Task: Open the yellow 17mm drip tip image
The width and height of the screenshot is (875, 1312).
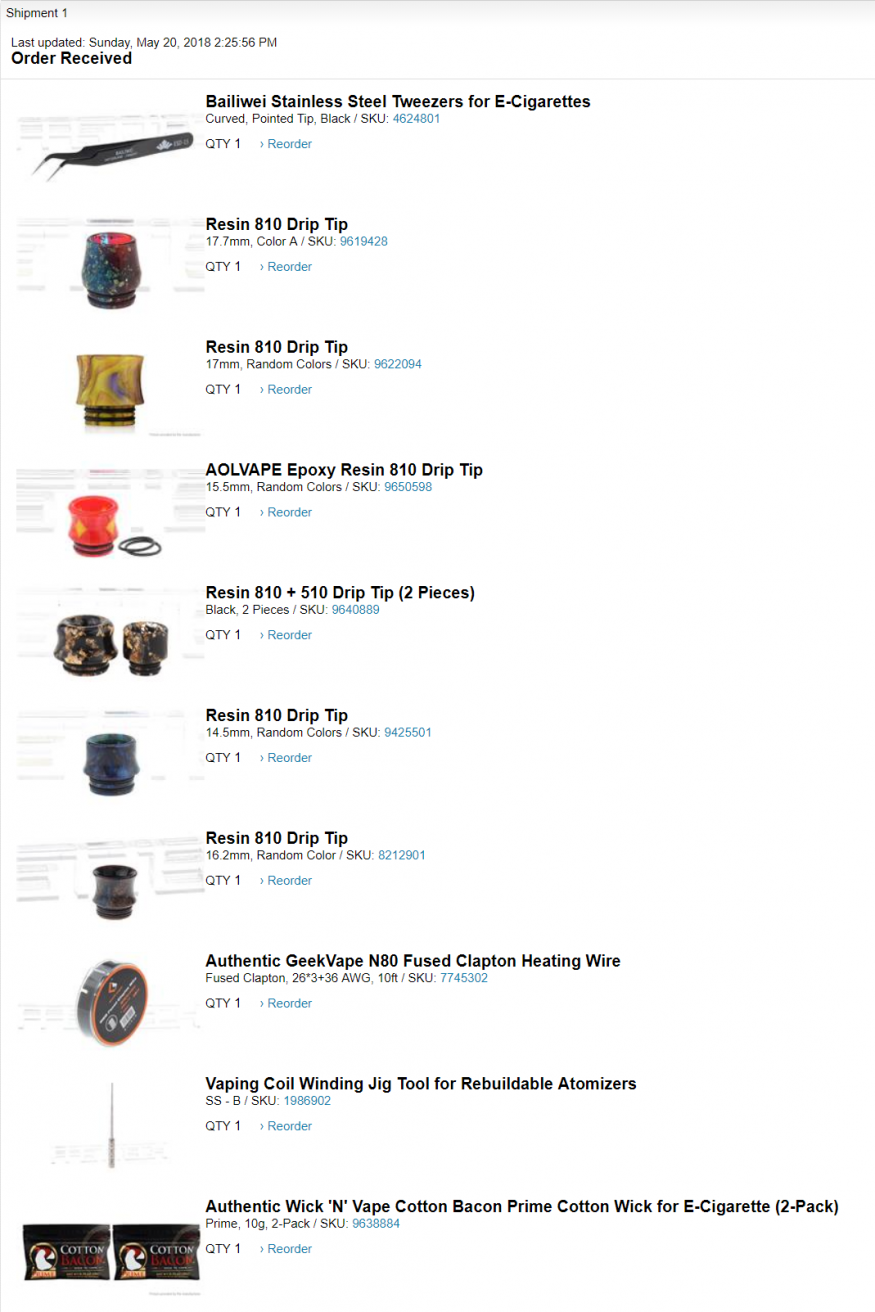Action: [110, 392]
